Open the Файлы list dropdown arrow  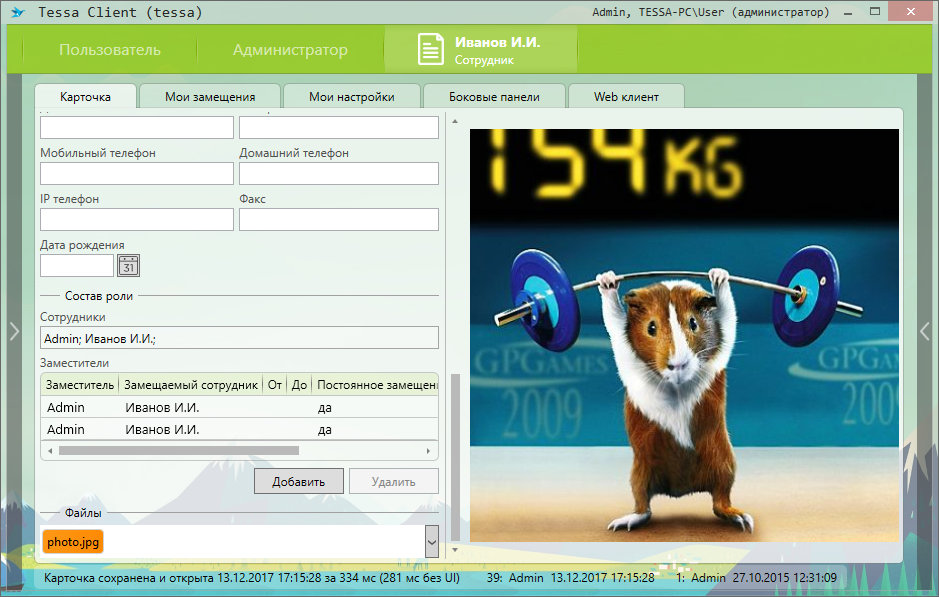[x=432, y=541]
